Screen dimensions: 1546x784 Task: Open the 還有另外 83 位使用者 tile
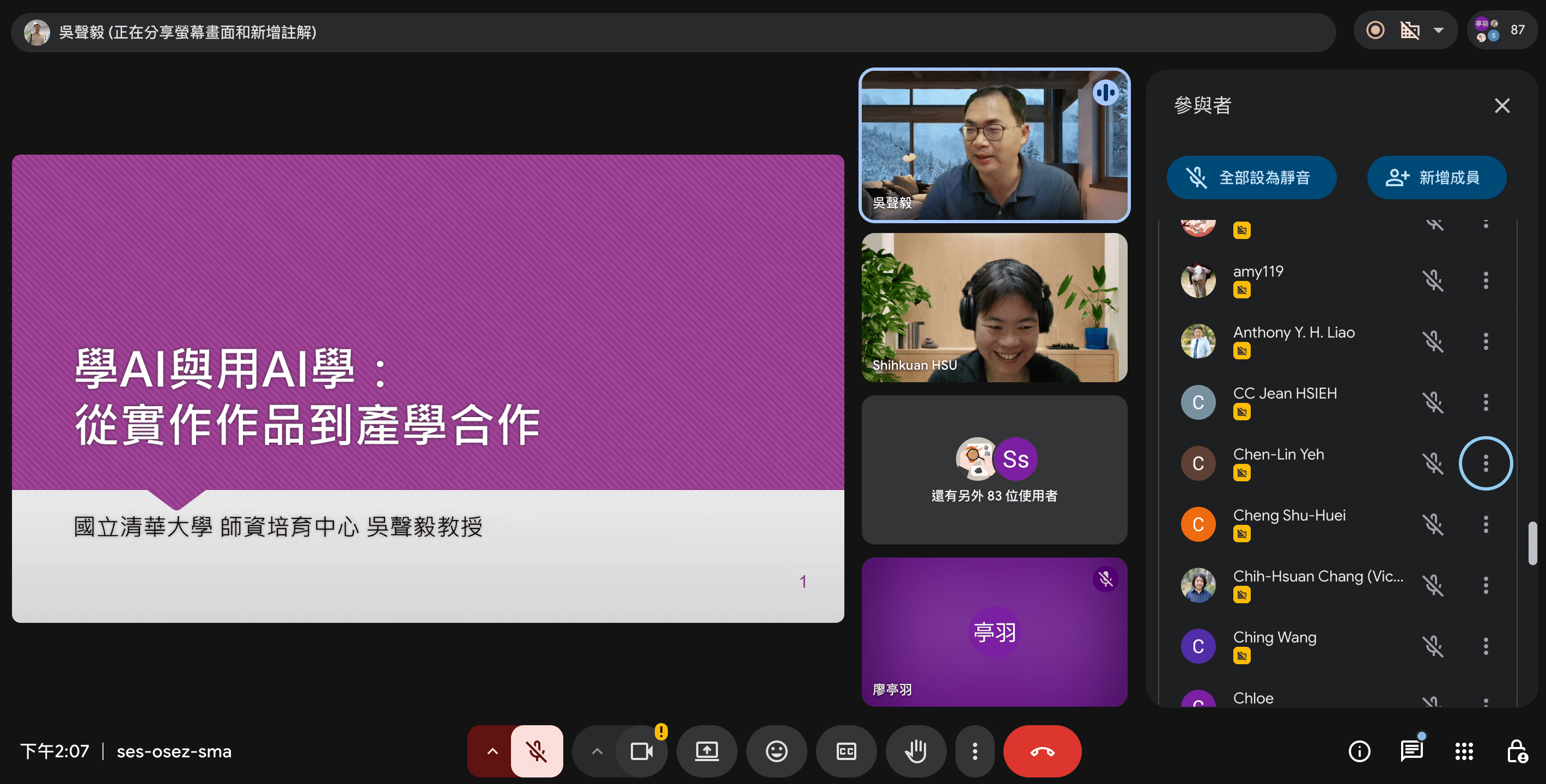[x=994, y=470]
